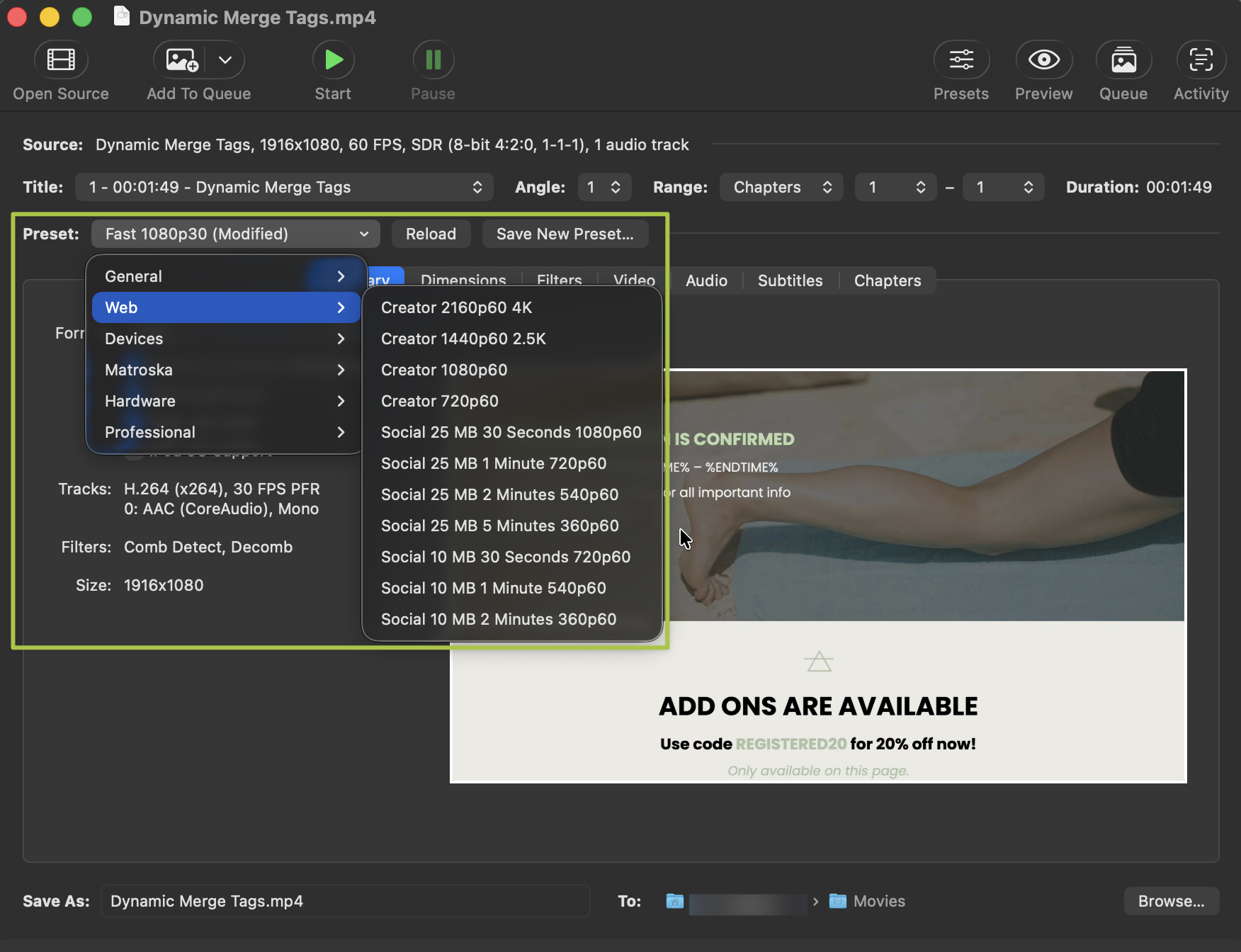1241x952 pixels.
Task: Click the Add To Queue icon
Action: 181,59
